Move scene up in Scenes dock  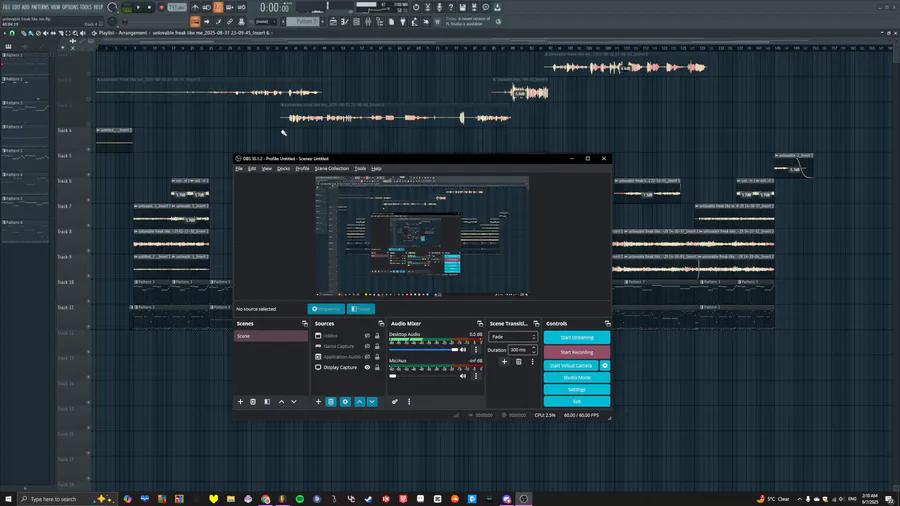coord(281,402)
